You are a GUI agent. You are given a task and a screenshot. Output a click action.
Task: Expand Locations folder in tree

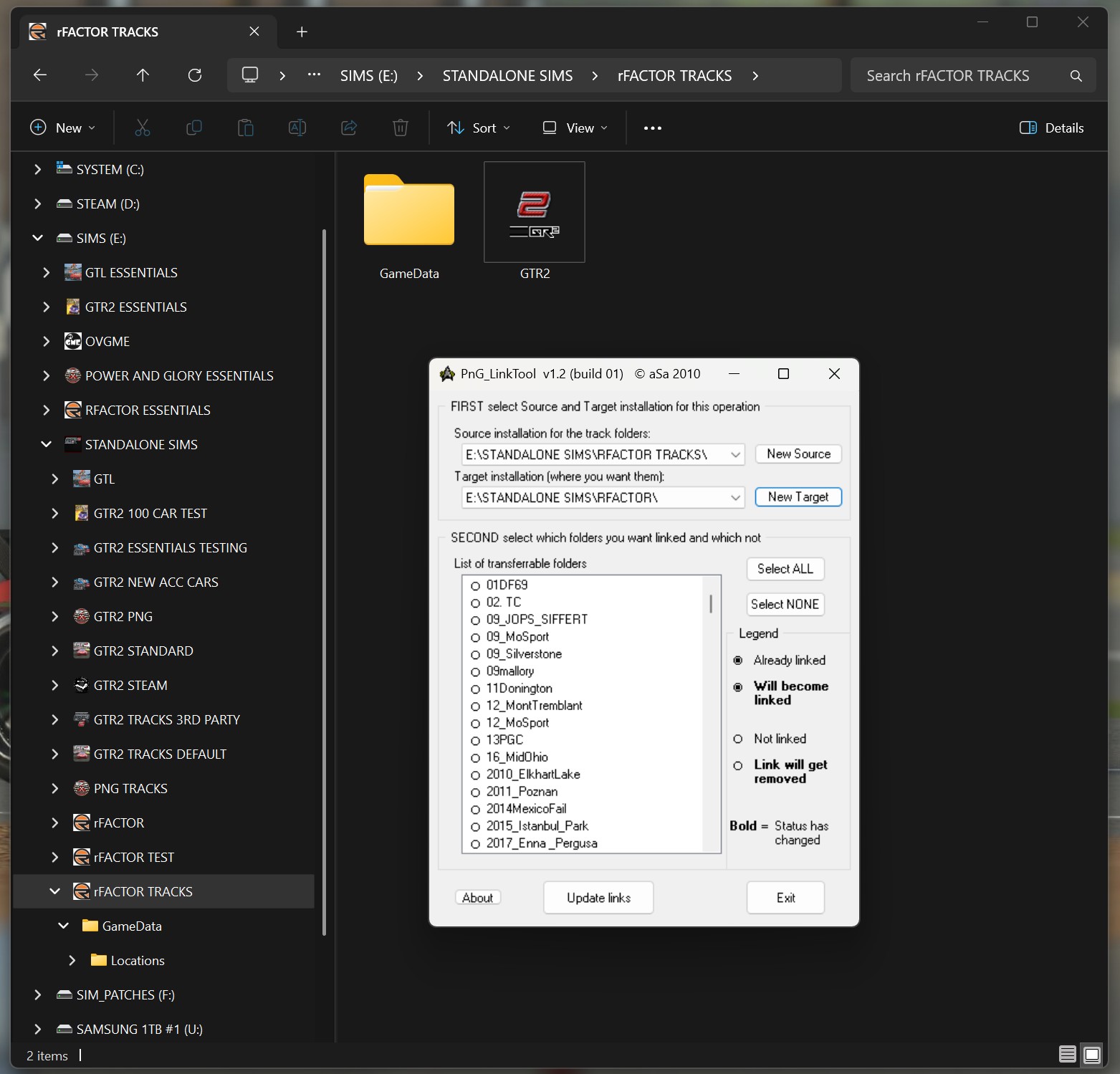point(72,960)
